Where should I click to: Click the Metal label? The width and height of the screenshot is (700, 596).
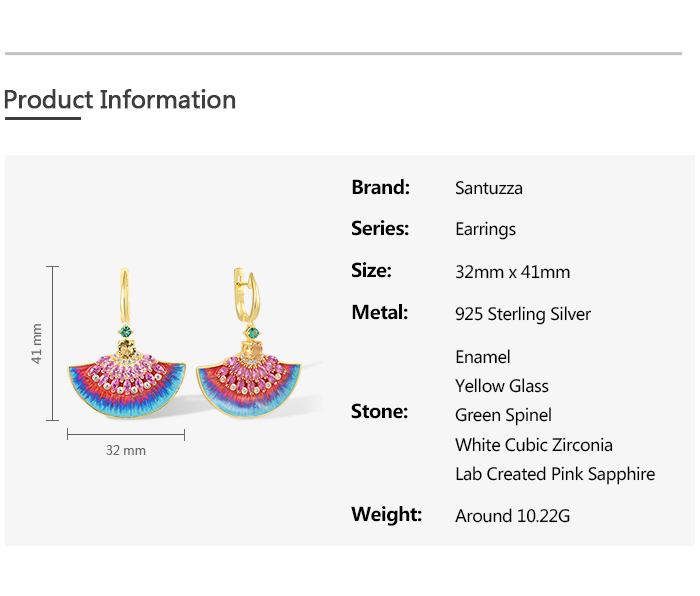click(x=379, y=312)
